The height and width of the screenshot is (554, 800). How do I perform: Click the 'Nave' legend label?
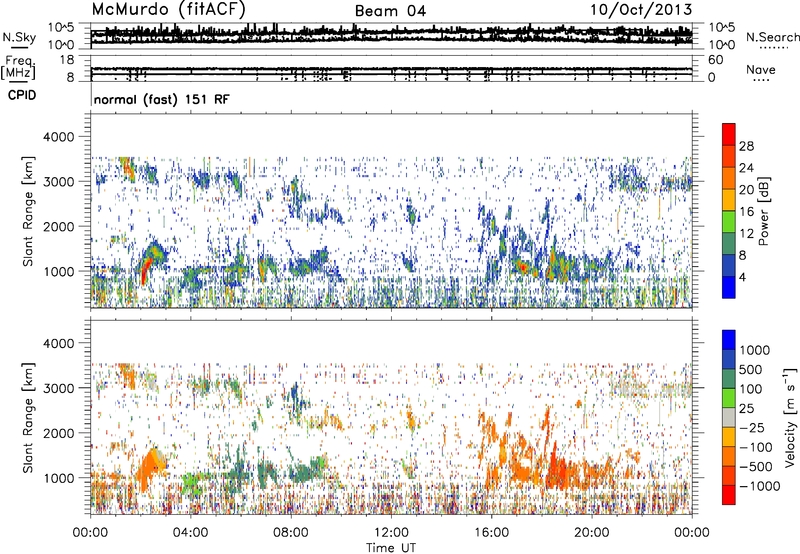(x=760, y=70)
